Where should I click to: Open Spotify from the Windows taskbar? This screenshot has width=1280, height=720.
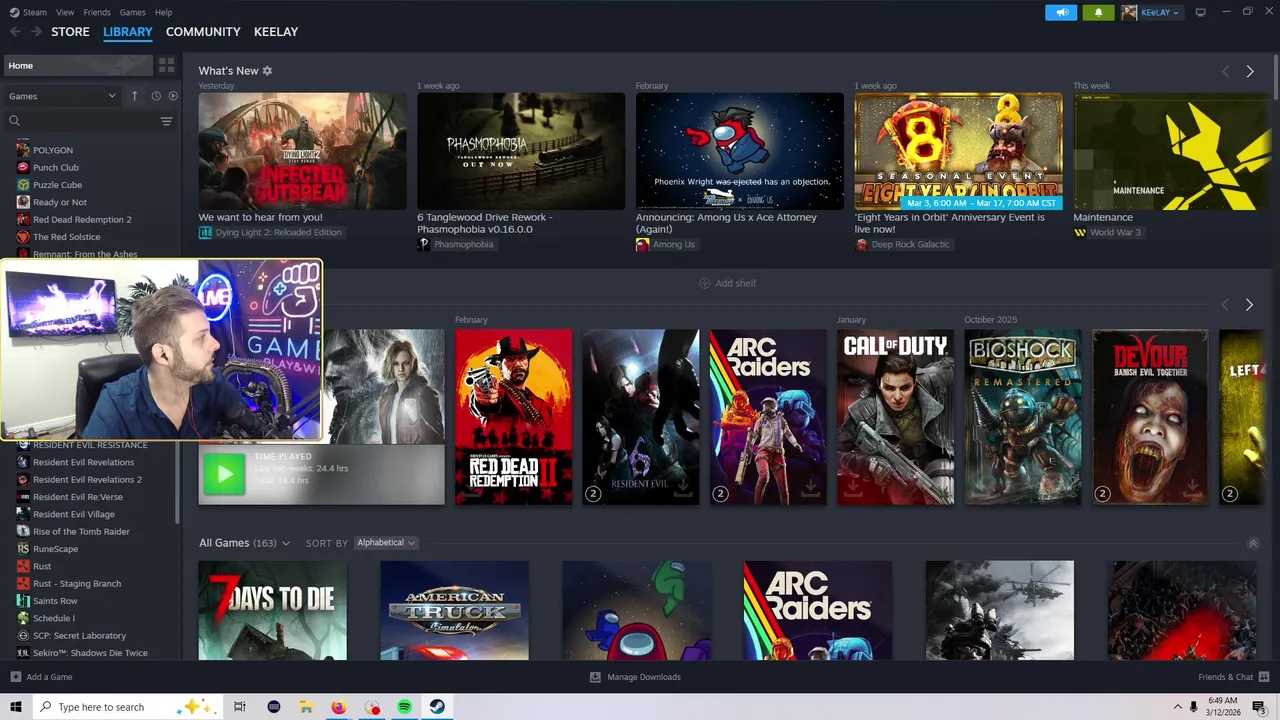coord(404,707)
